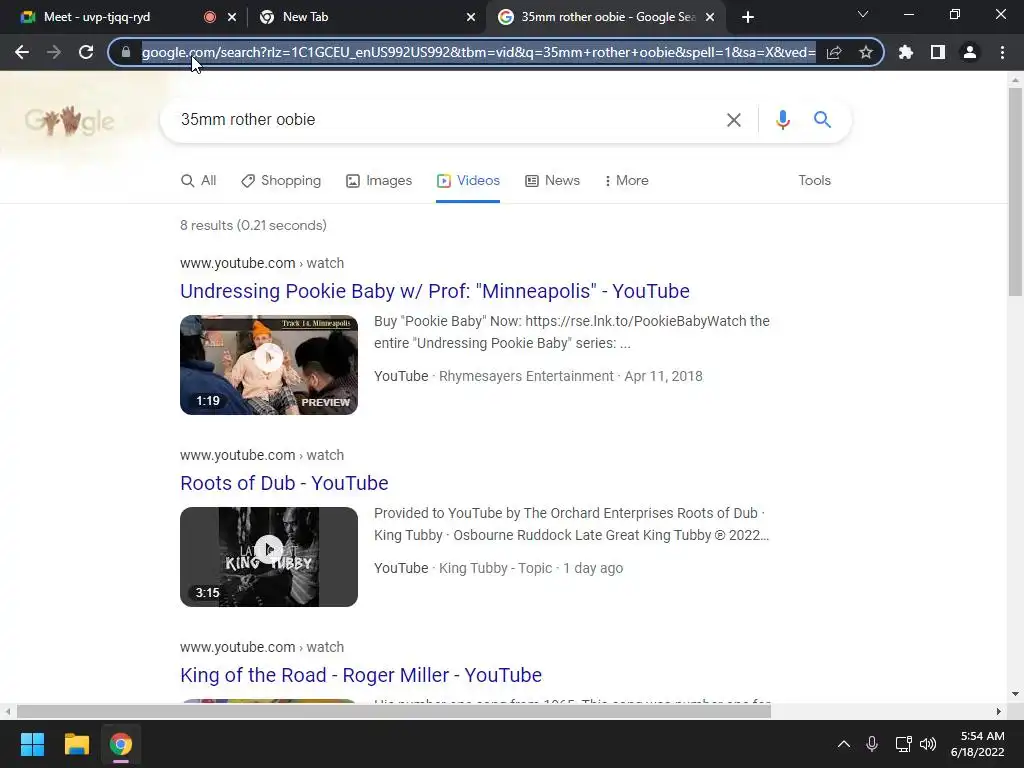Close the New Tab tab
The width and height of the screenshot is (1024, 768).
click(471, 17)
